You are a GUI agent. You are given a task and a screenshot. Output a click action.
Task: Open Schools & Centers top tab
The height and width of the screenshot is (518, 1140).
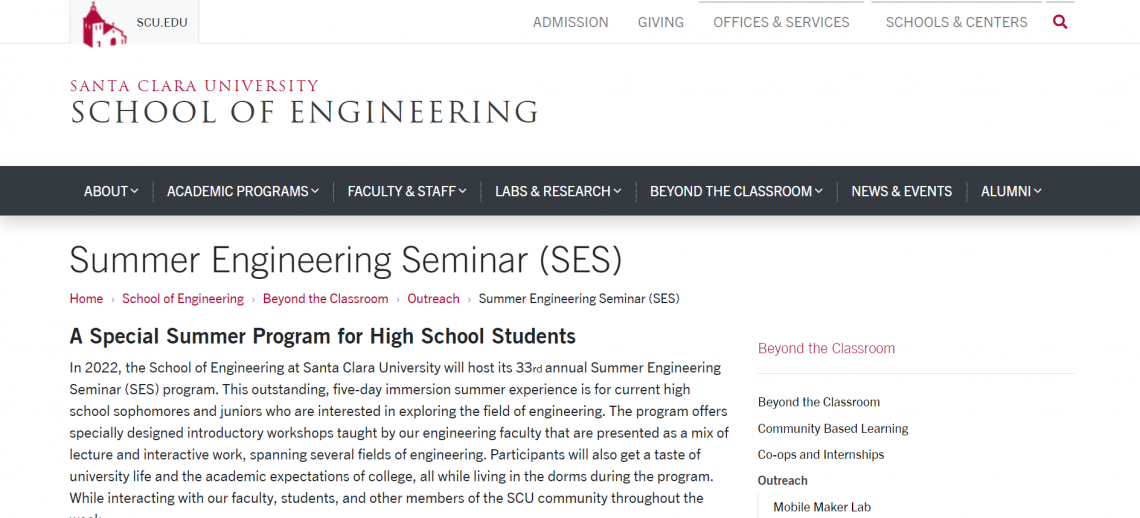[x=957, y=23]
